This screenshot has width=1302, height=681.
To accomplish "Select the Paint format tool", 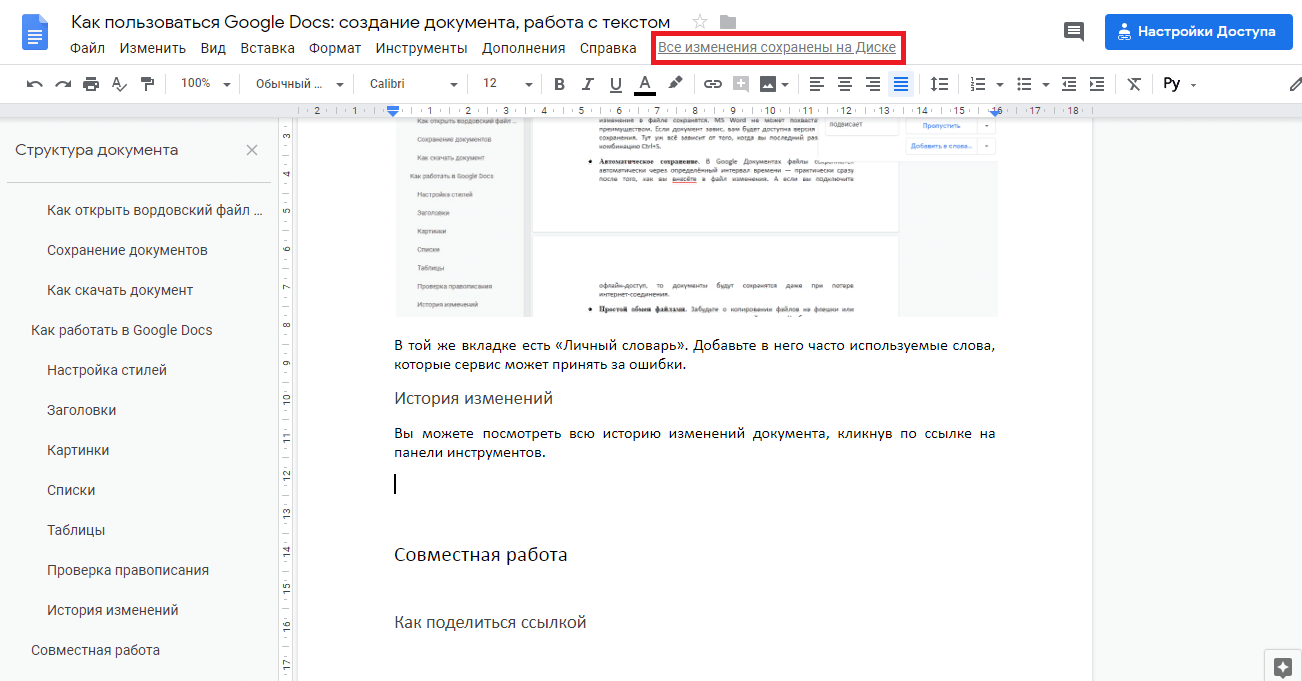I will (146, 84).
